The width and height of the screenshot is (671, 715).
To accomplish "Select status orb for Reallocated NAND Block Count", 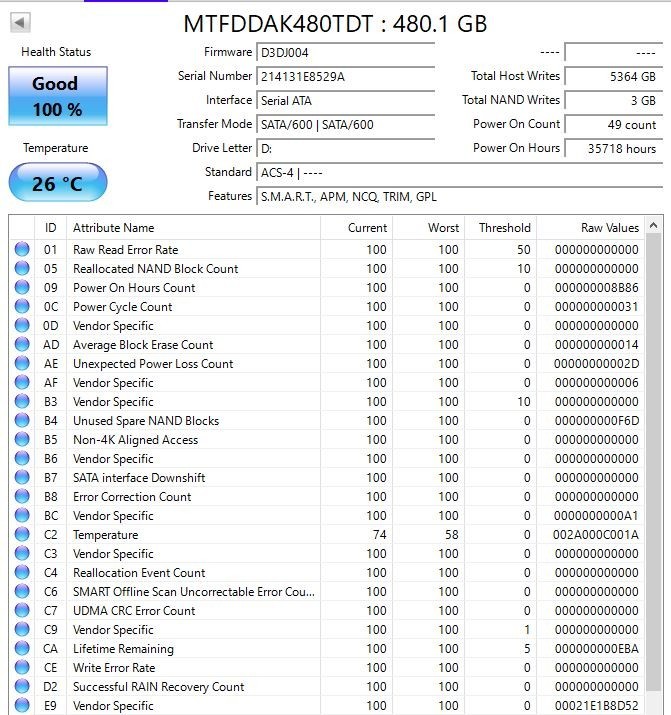I will (x=22, y=269).
